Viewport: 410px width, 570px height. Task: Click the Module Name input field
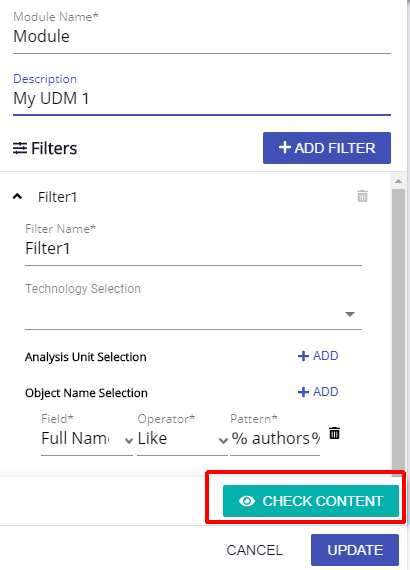tap(202, 37)
